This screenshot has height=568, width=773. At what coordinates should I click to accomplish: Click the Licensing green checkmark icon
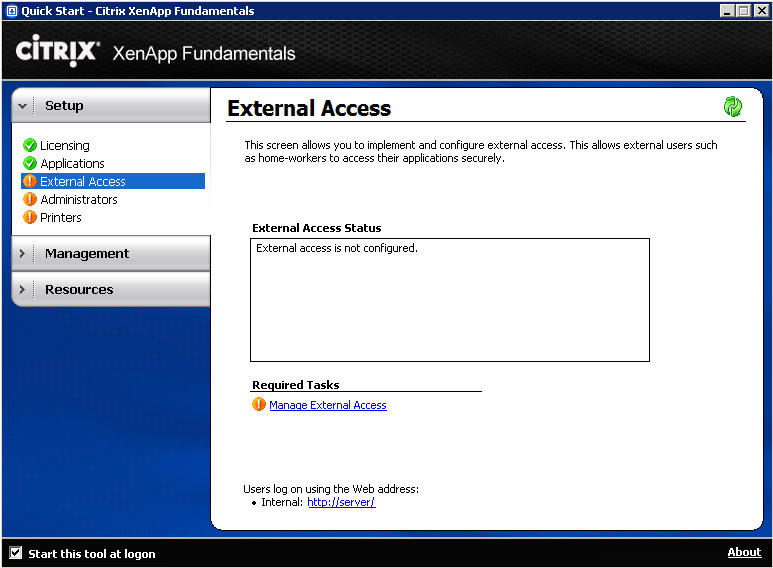tap(30, 145)
